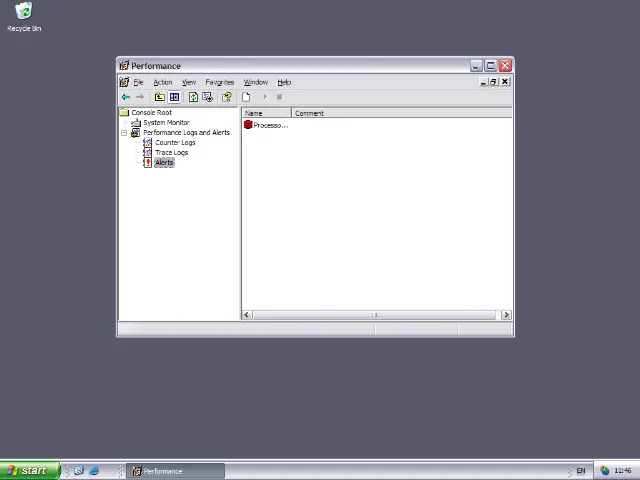The image size is (640, 480).
Task: Click the horizontal scrollbar right arrow
Action: (x=506, y=315)
